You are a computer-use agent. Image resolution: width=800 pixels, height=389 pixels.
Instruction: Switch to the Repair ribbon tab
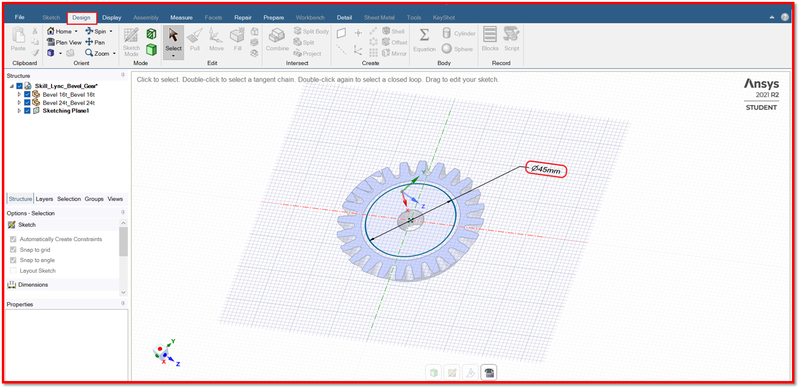point(243,17)
